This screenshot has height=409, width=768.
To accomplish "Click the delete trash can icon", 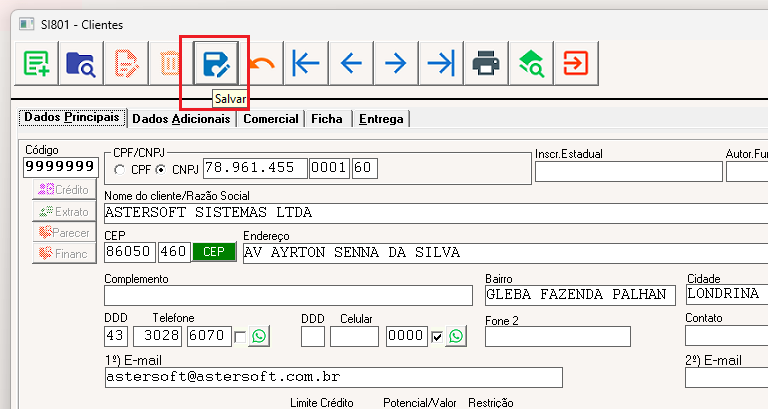I will 170,63.
